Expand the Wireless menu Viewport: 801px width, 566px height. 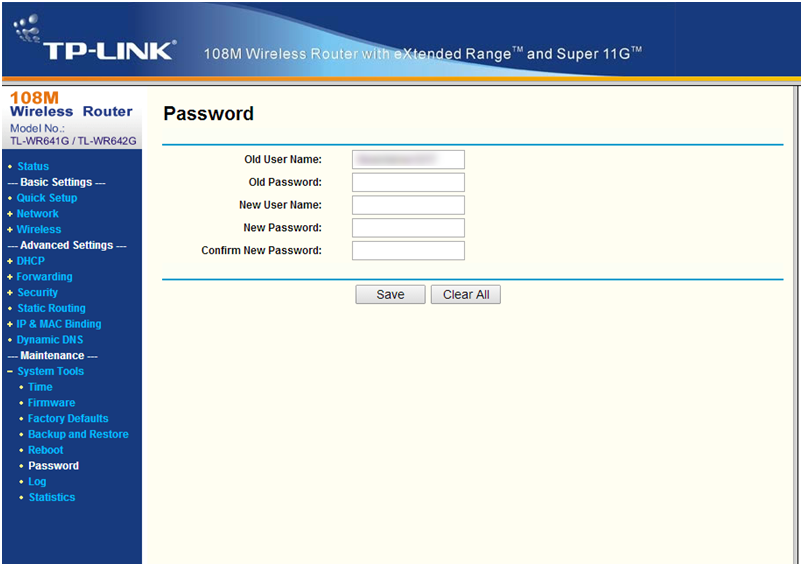(39, 230)
